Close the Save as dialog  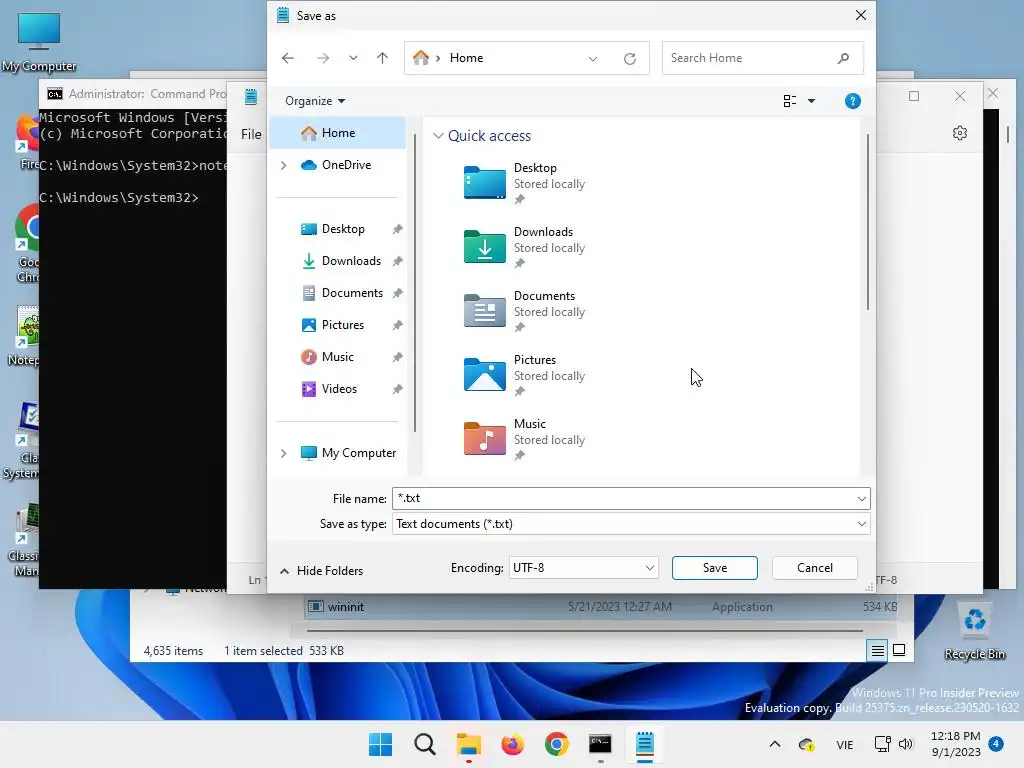point(861,15)
